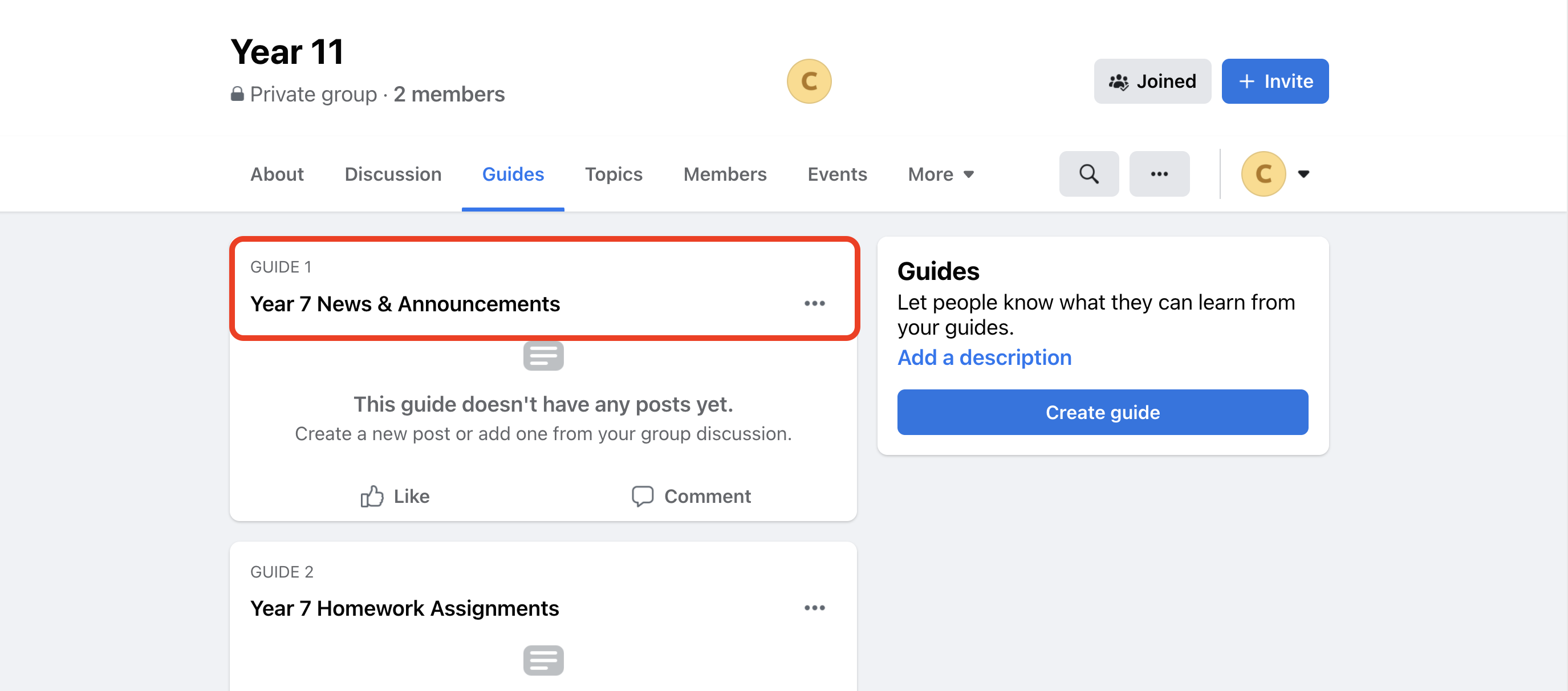The width and height of the screenshot is (1568, 691).
Task: Open the Members tab
Action: [724, 174]
